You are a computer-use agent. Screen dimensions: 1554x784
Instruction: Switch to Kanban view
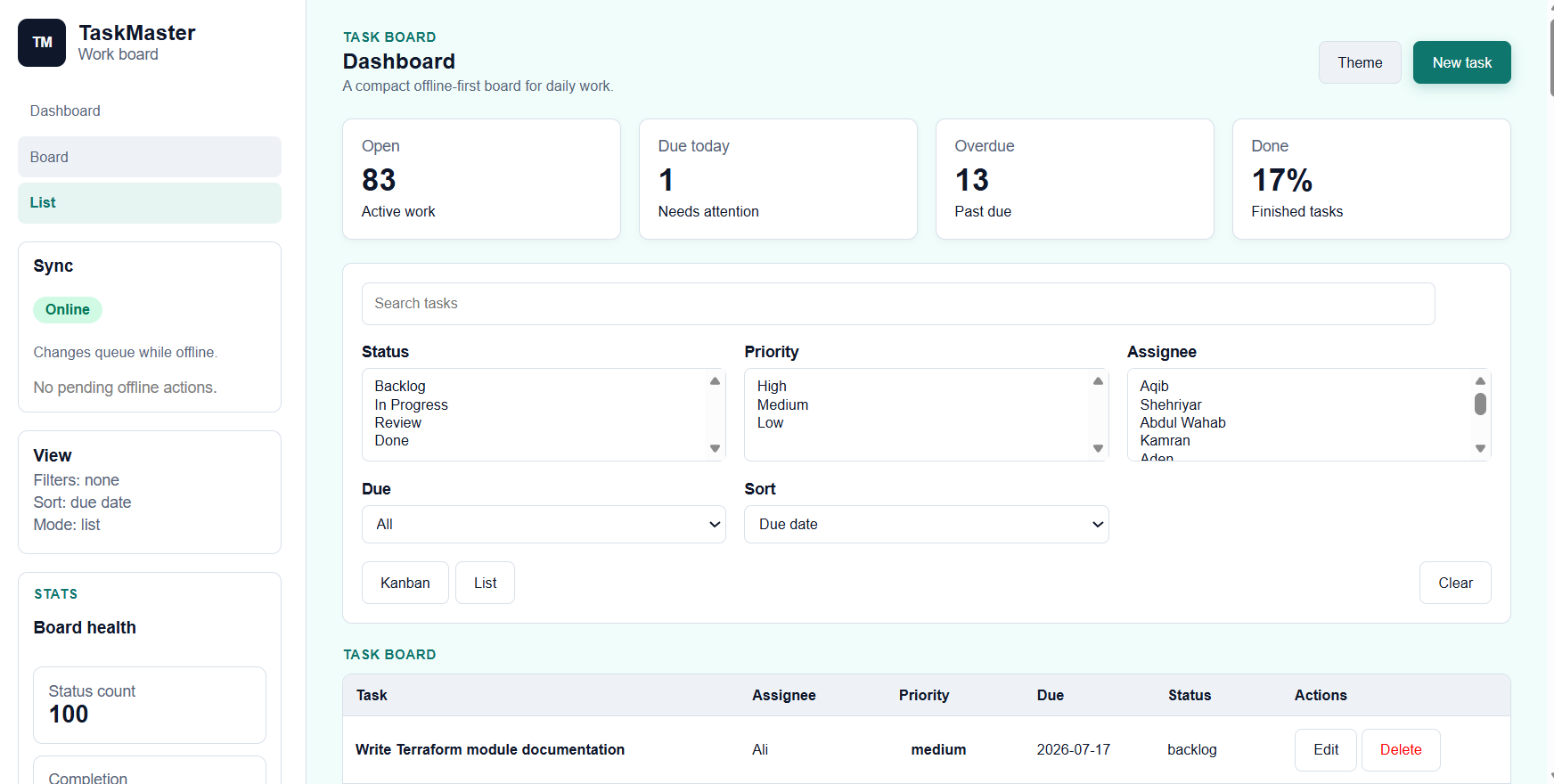[x=405, y=583]
